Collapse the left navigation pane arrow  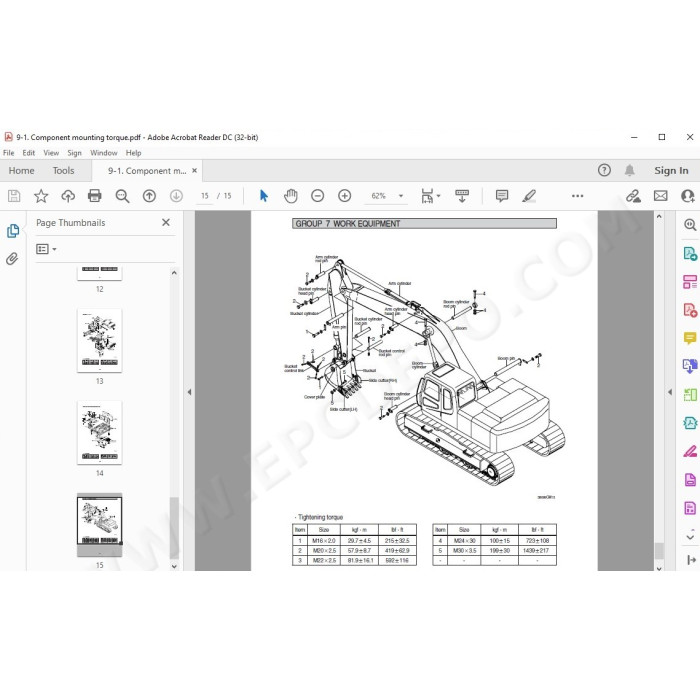click(189, 392)
